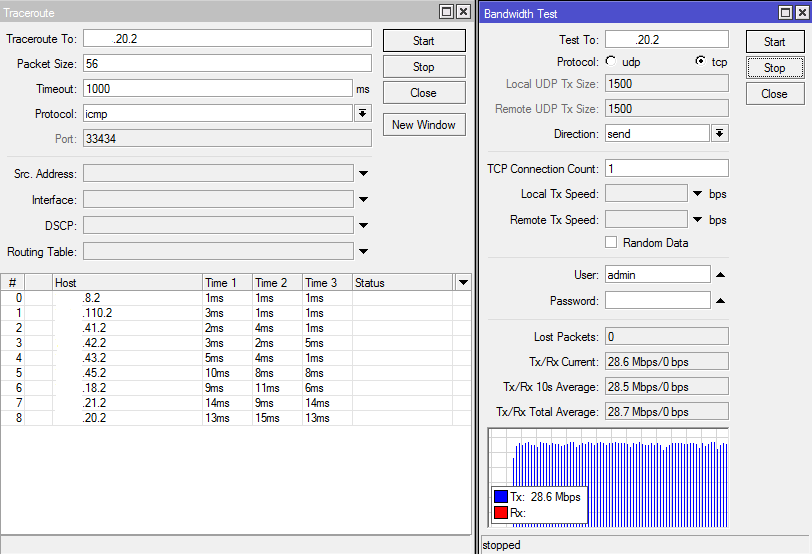Start the Bandwidth Test
Image resolution: width=812 pixels, height=554 pixels.
point(775,42)
